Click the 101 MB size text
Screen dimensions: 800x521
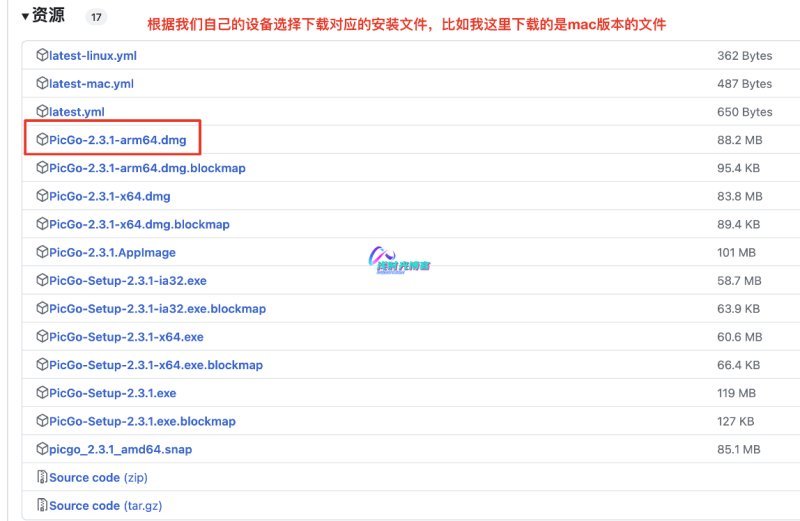(736, 253)
